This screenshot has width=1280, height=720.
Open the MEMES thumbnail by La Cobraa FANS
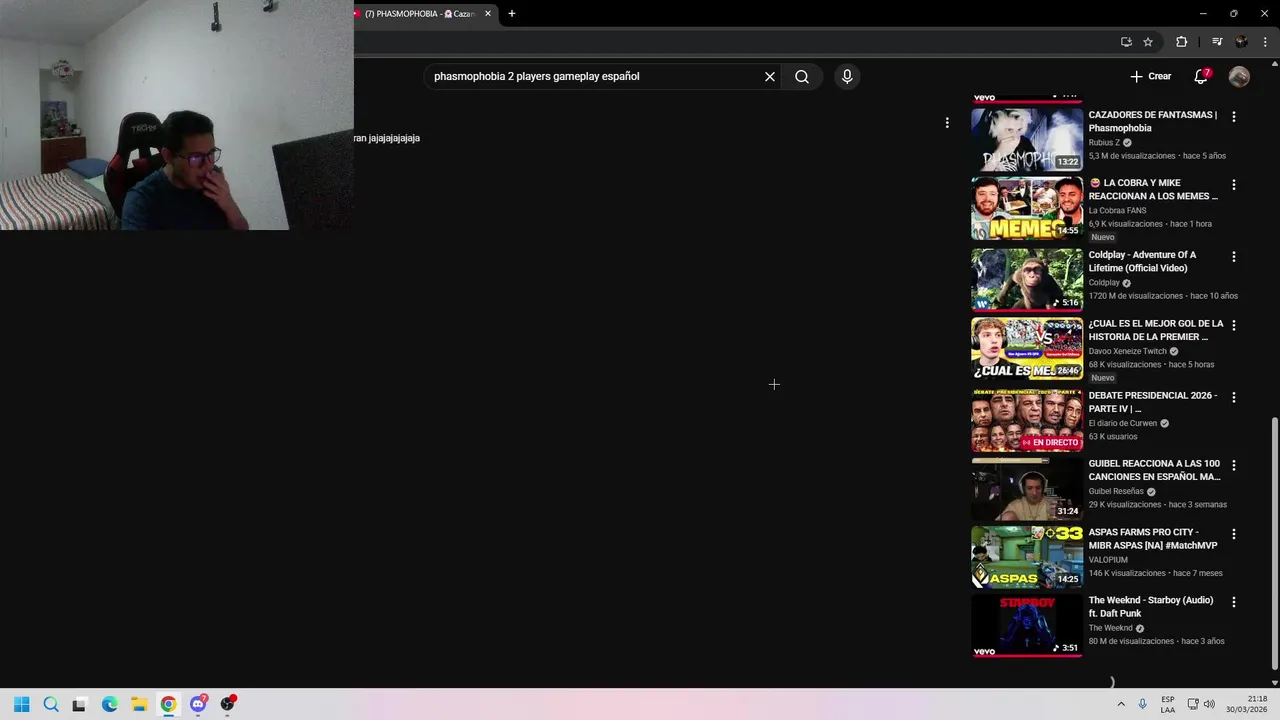(x=1027, y=208)
